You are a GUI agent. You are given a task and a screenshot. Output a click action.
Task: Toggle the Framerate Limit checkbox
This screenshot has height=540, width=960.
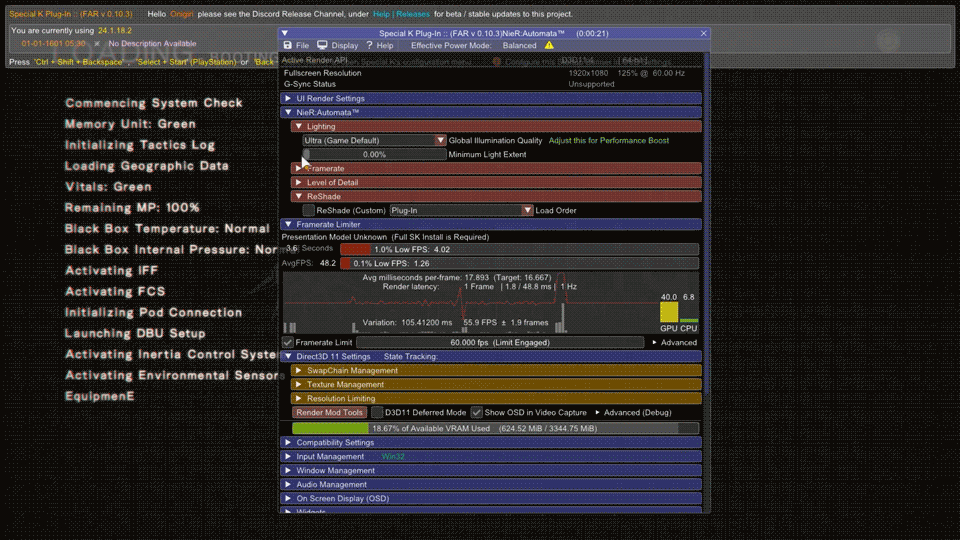point(288,342)
